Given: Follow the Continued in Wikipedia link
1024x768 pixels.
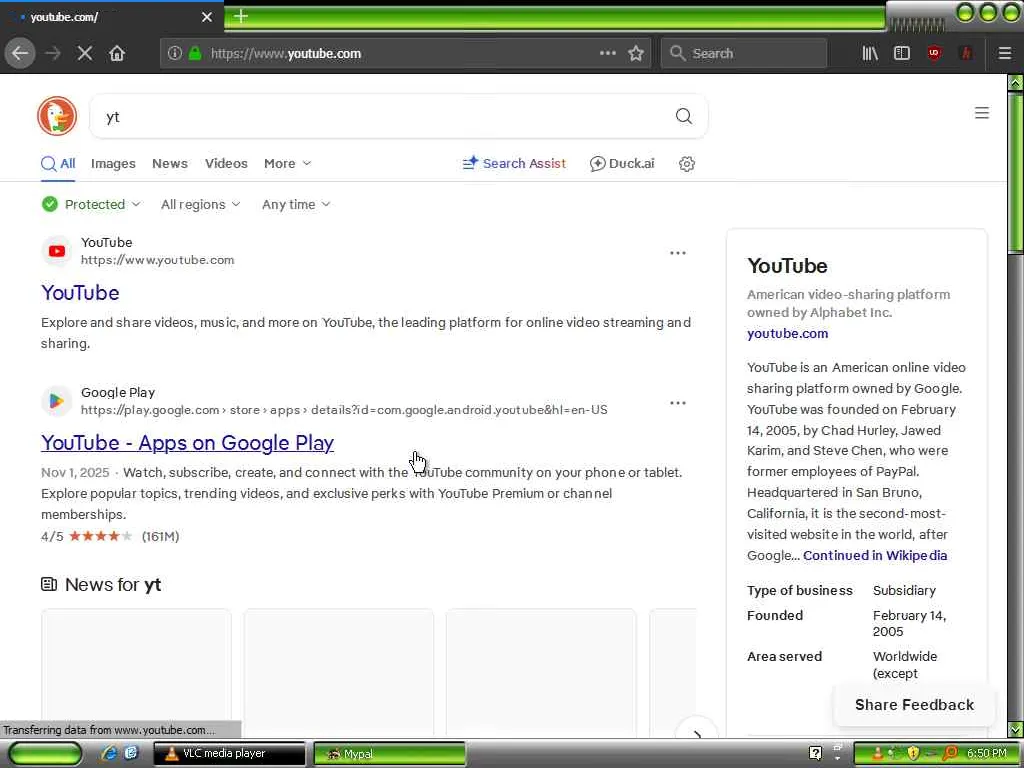Looking at the screenshot, I should click(875, 556).
